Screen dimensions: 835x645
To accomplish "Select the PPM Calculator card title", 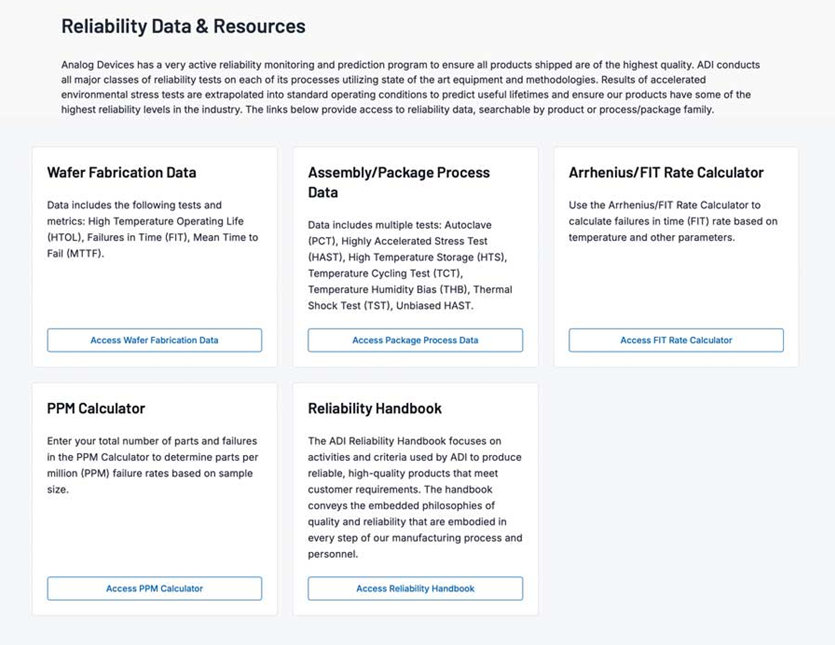I will [x=96, y=408].
